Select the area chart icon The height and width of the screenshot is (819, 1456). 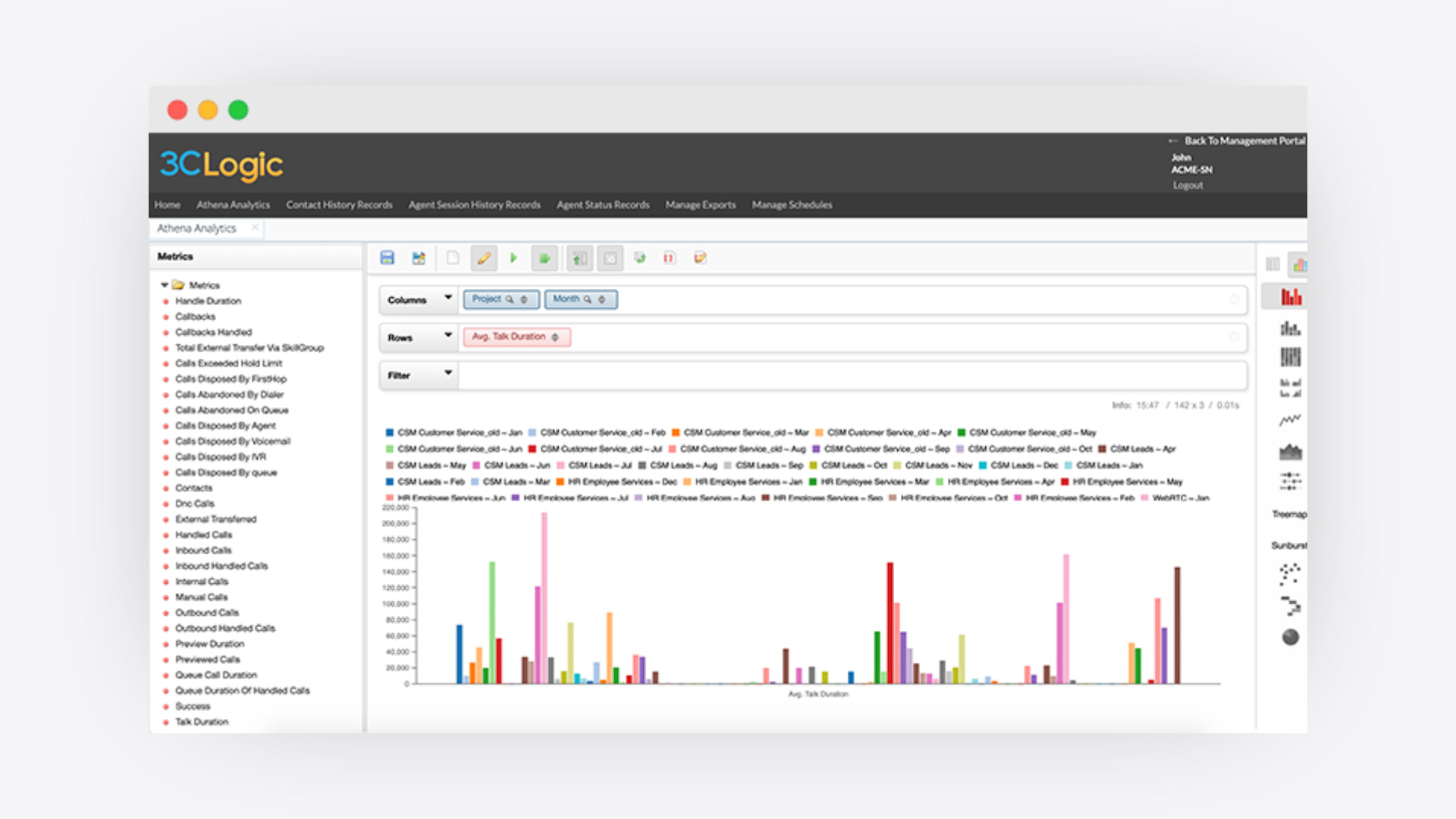(x=1291, y=452)
